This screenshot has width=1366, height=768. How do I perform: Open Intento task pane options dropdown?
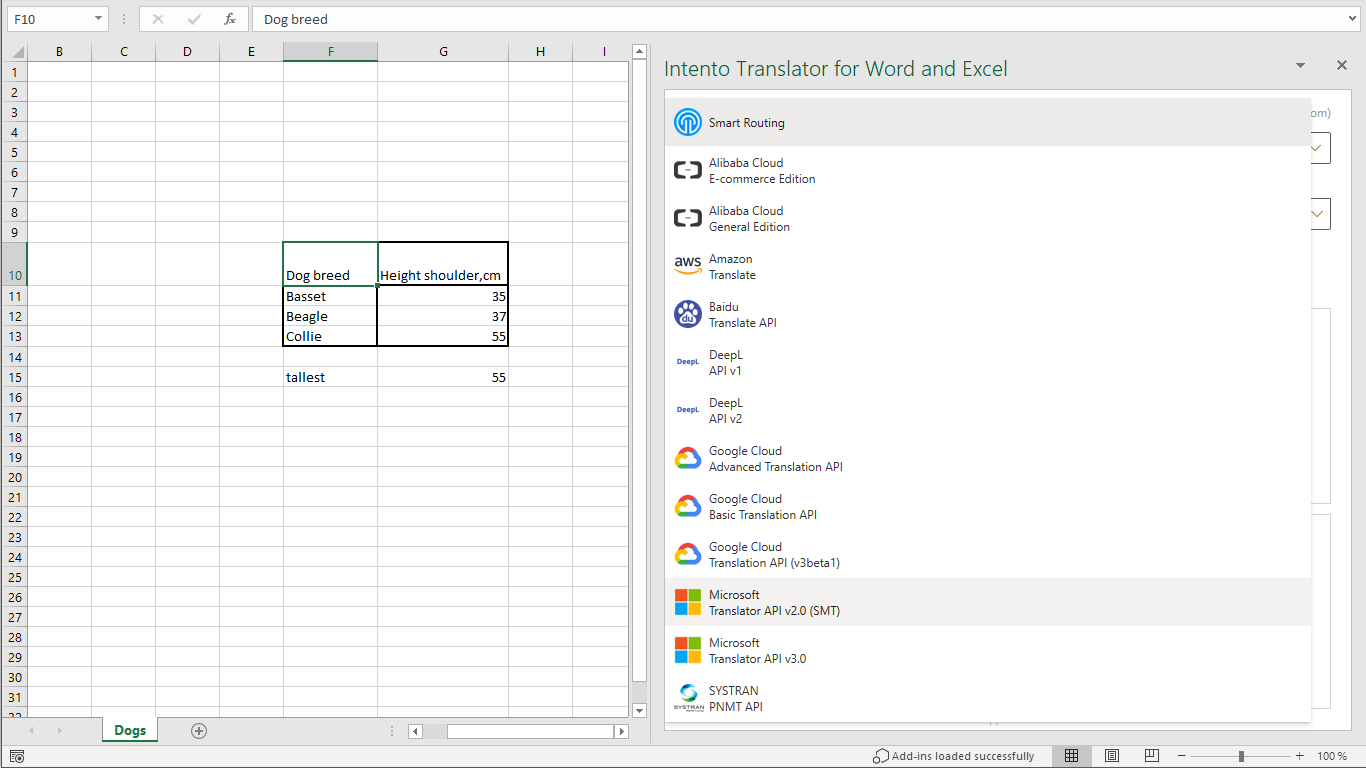pos(1300,66)
